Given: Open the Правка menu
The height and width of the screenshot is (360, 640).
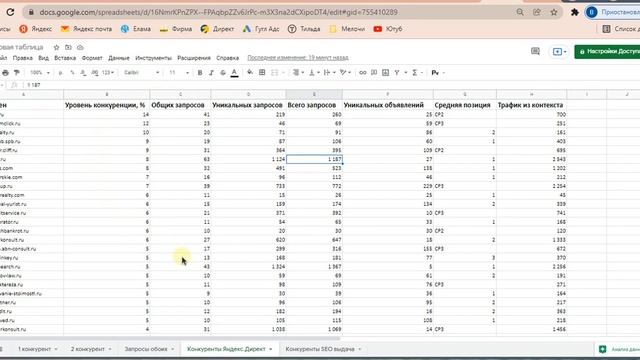Looking at the screenshot, I should click(x=22, y=58).
